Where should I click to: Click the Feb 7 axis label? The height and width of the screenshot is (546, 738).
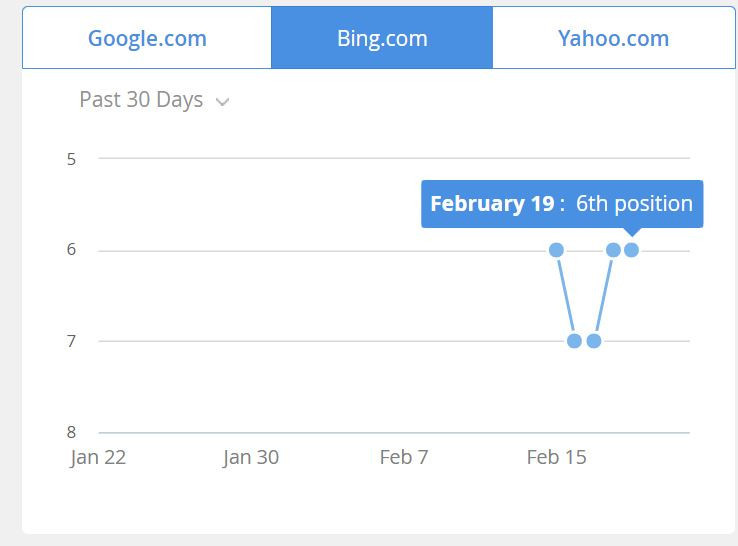point(404,457)
